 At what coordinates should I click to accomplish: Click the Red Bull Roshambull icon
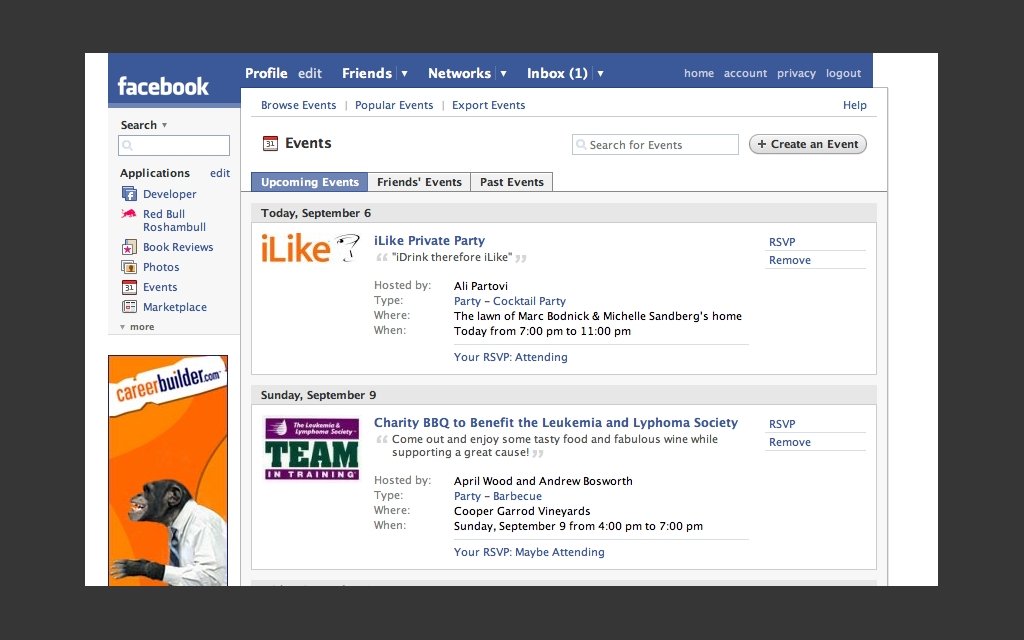pos(129,213)
